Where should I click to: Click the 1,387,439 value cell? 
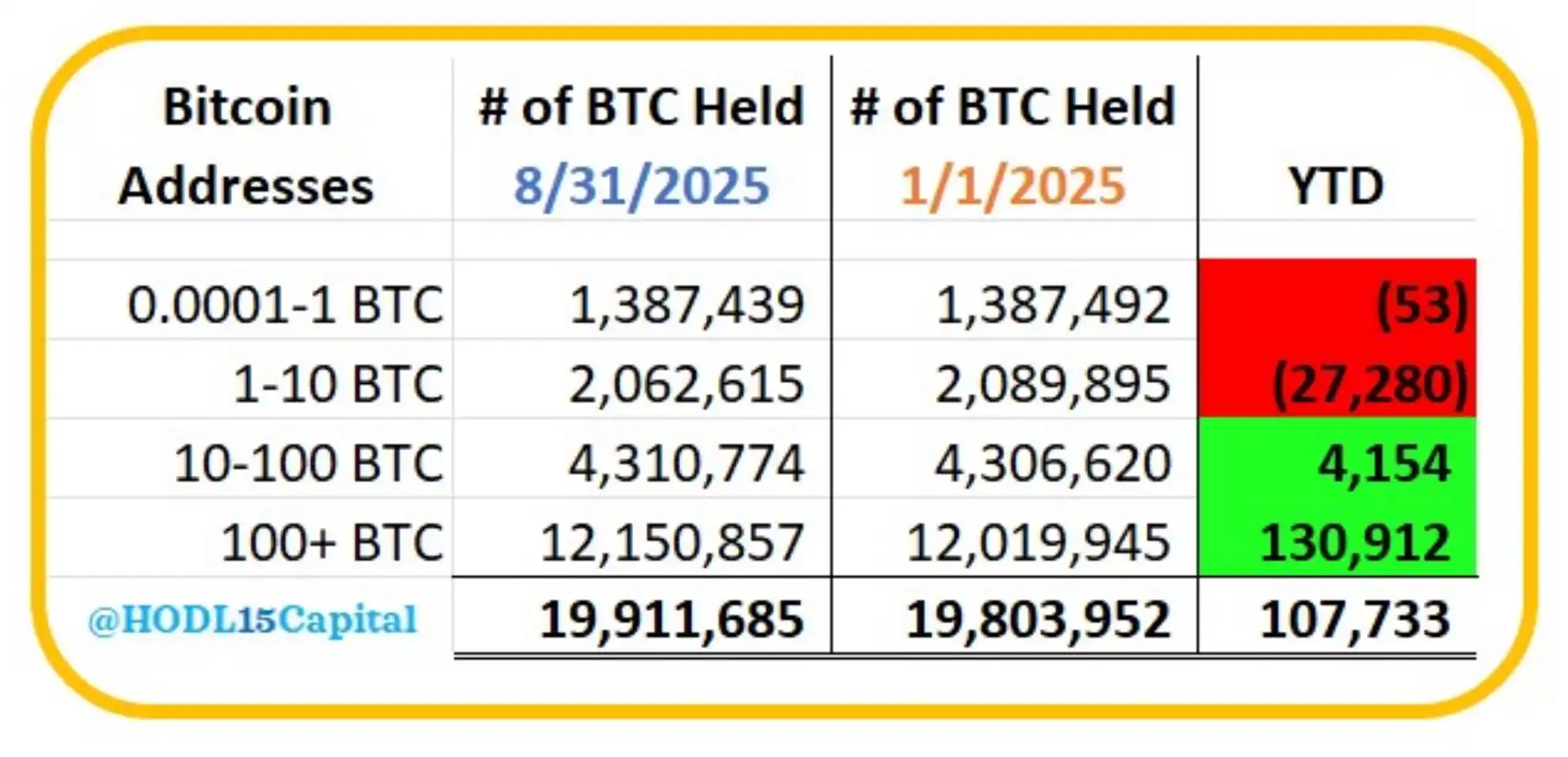coord(686,304)
